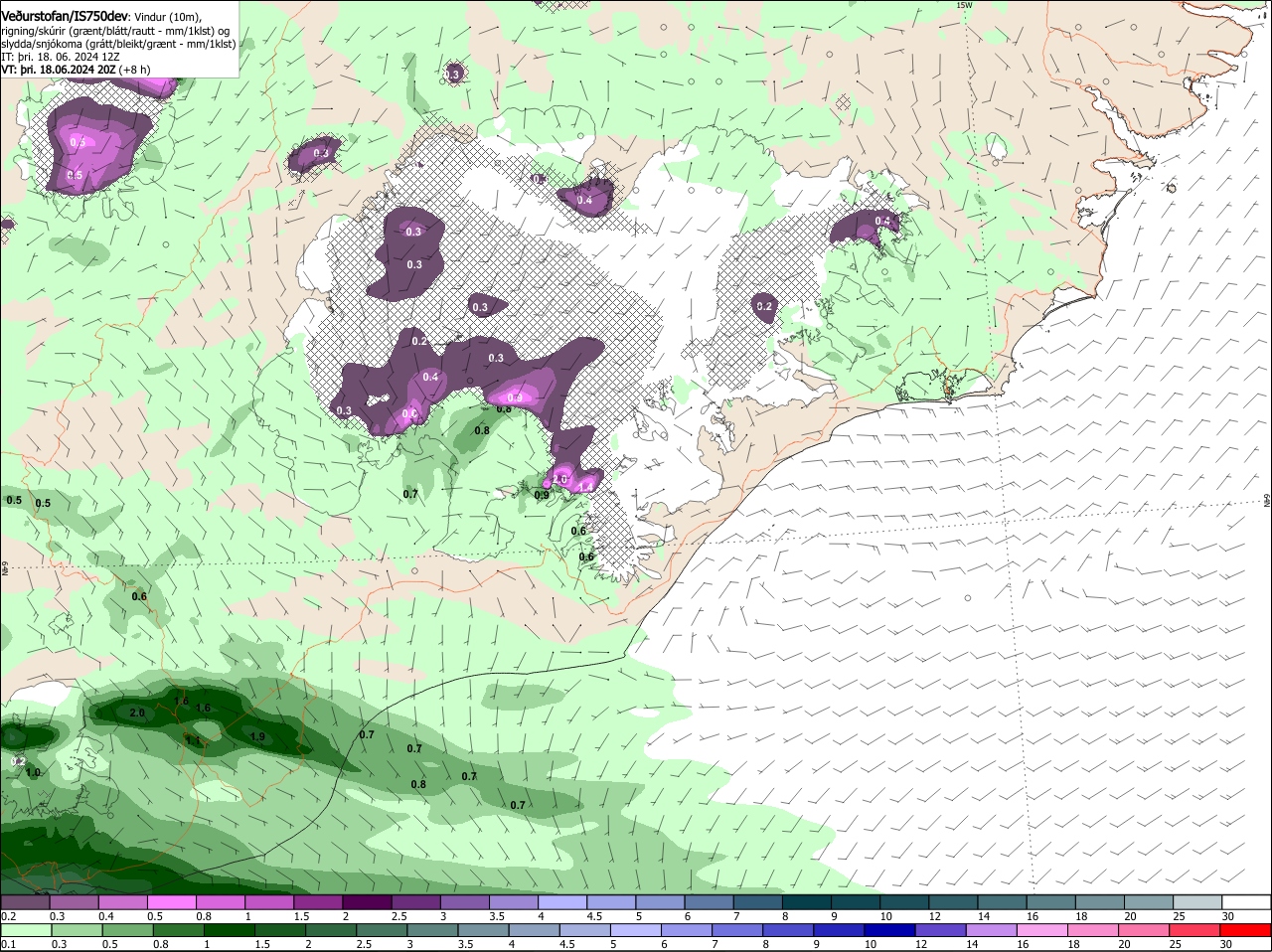Pick the light pink 16–18 rain scale swatch
The image size is (1272, 952).
[1042, 930]
